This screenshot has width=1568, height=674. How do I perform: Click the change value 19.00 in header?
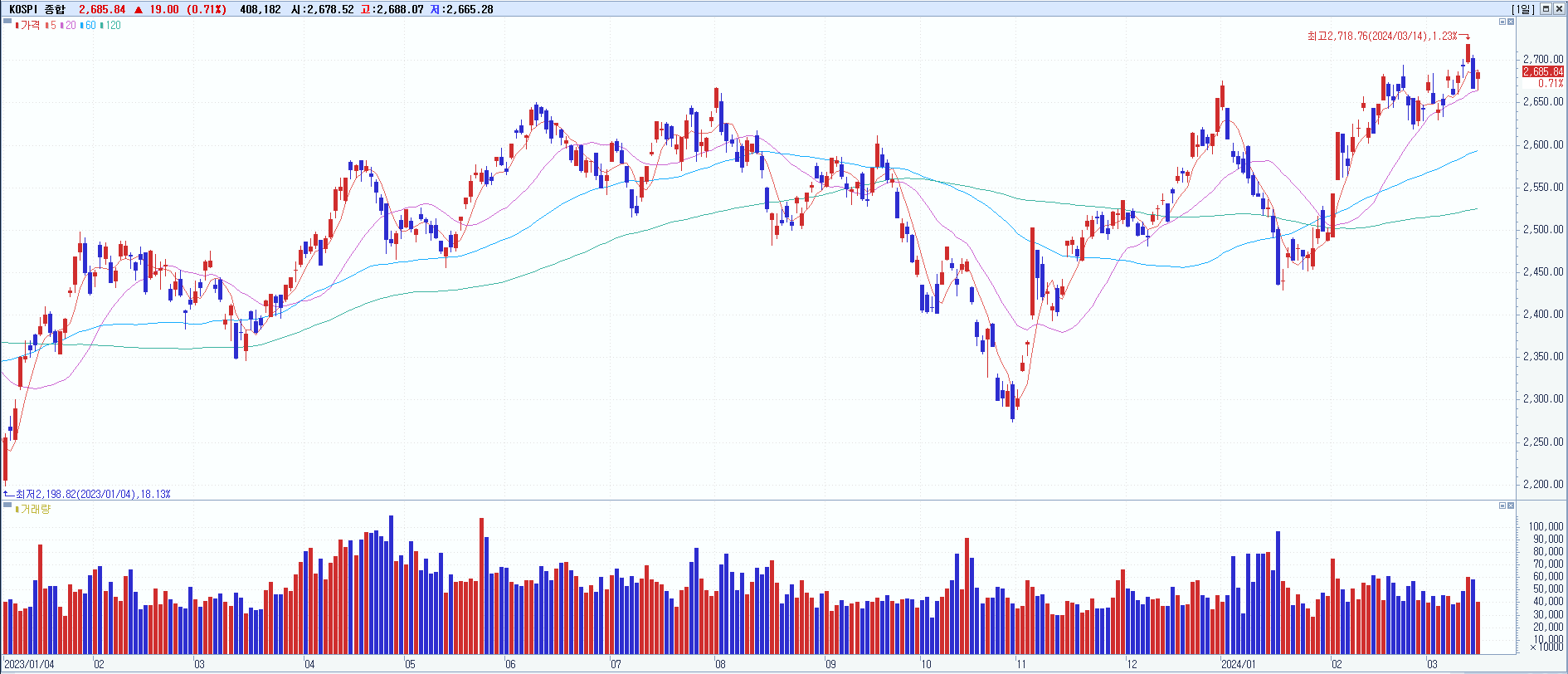[x=164, y=9]
